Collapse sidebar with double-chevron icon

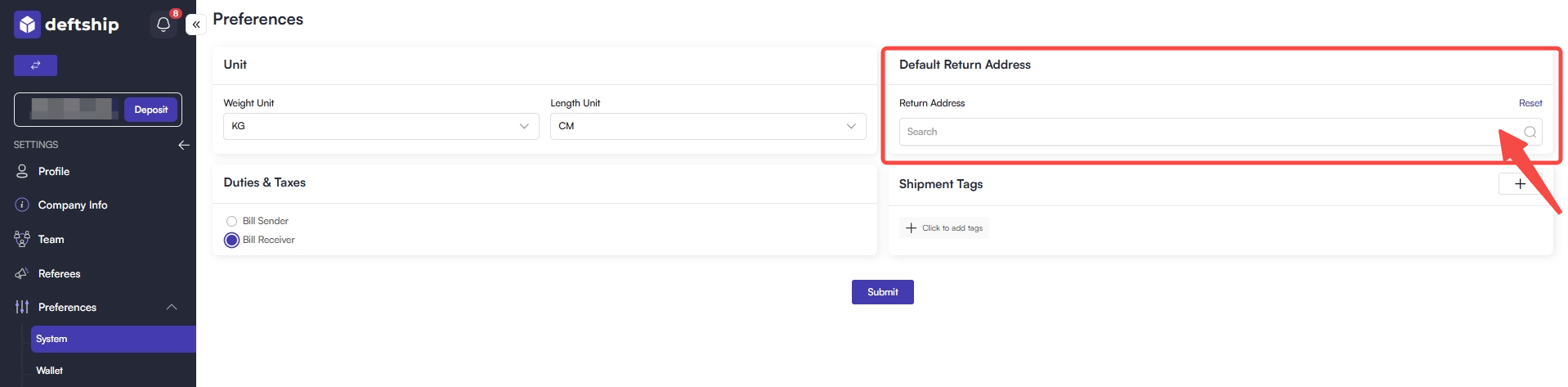(x=195, y=25)
